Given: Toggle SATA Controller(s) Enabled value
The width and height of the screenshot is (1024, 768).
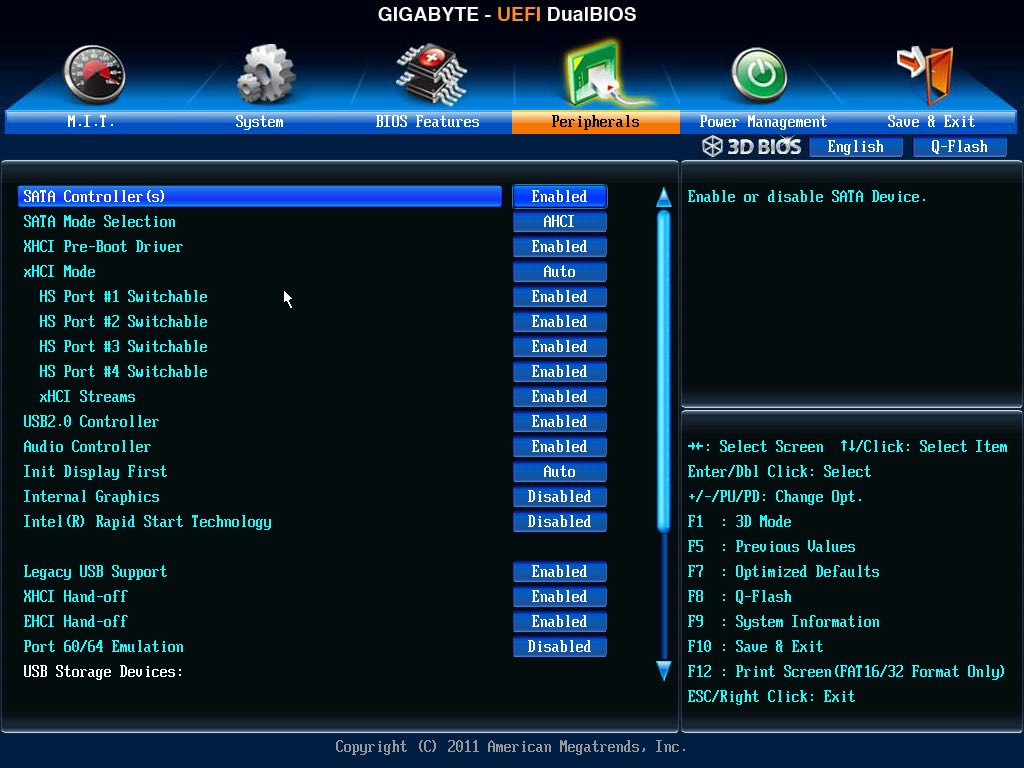Looking at the screenshot, I should point(560,197).
